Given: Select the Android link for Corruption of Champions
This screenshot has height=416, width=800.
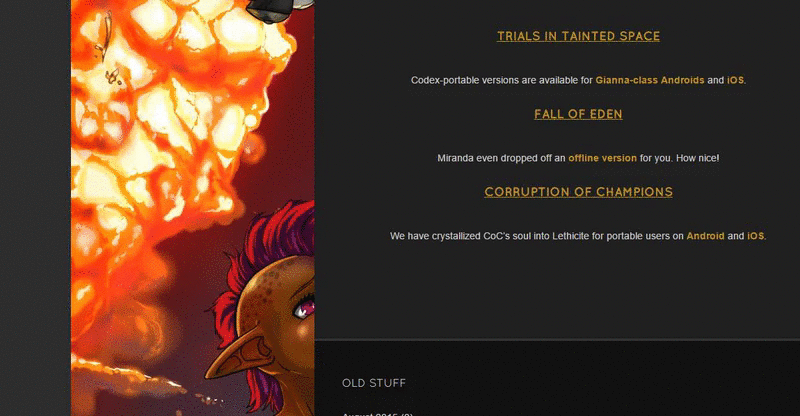Looking at the screenshot, I should [705, 236].
